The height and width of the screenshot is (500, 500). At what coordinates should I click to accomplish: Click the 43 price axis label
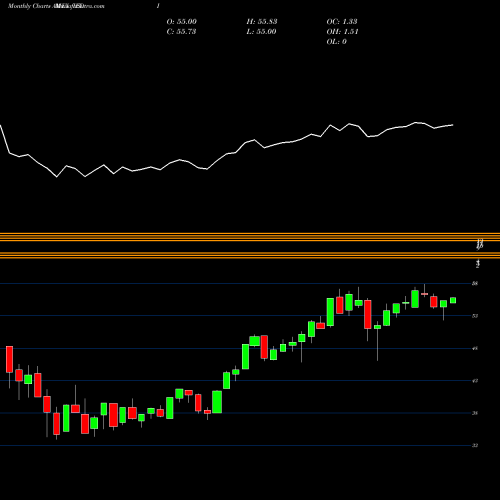475,381
